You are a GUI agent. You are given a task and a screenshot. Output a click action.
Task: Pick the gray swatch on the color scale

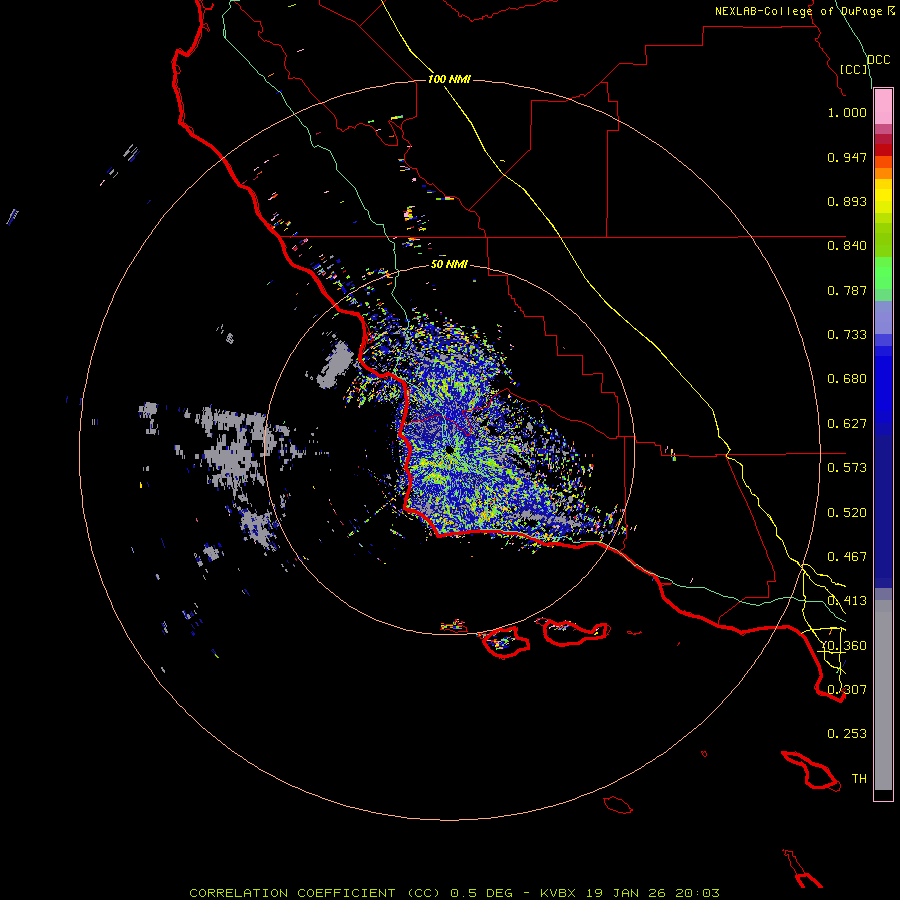[883, 695]
